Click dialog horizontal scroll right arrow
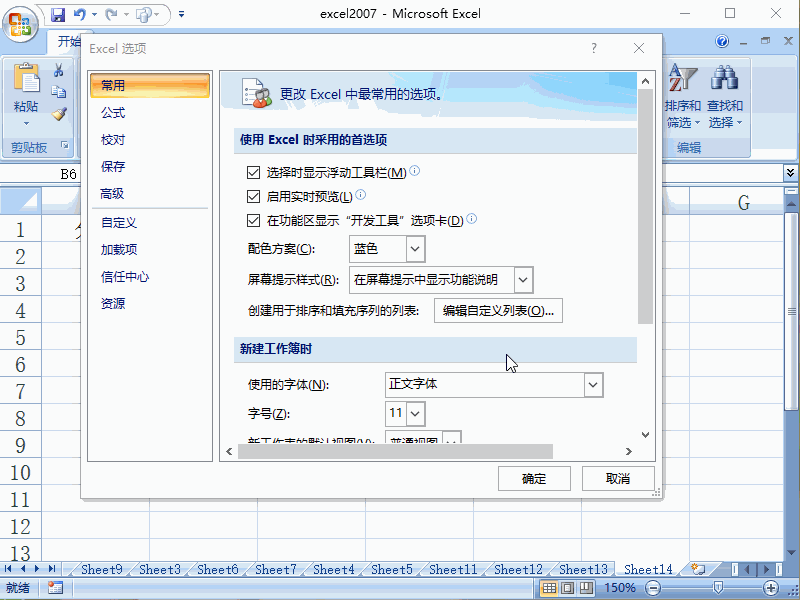 [x=629, y=452]
